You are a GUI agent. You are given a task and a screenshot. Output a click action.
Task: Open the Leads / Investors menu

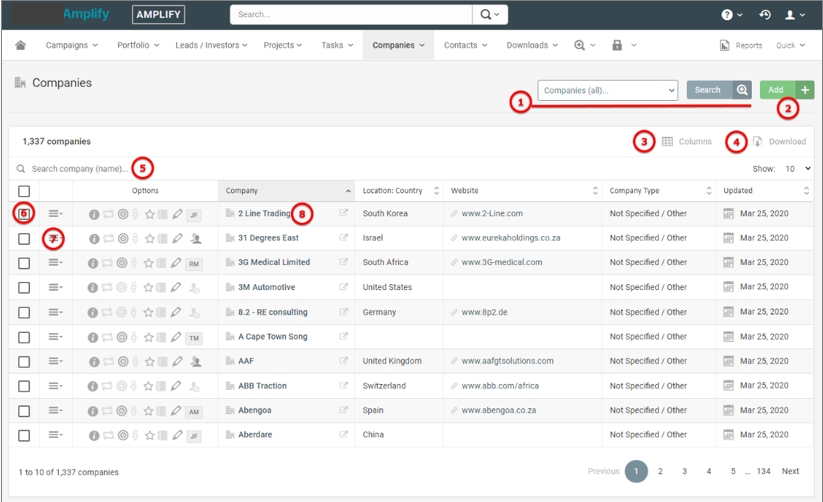[x=212, y=45]
